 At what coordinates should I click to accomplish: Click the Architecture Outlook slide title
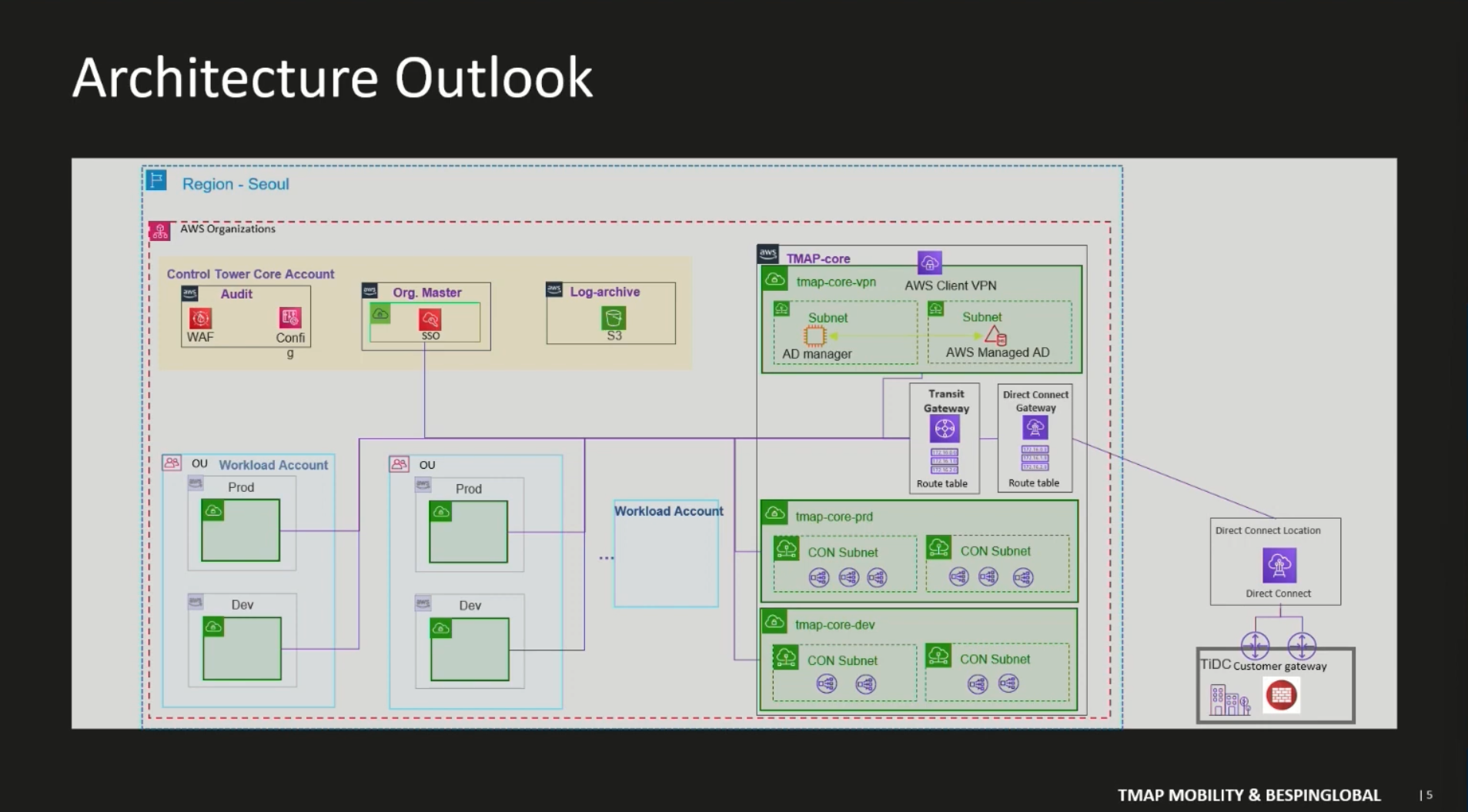coord(333,77)
